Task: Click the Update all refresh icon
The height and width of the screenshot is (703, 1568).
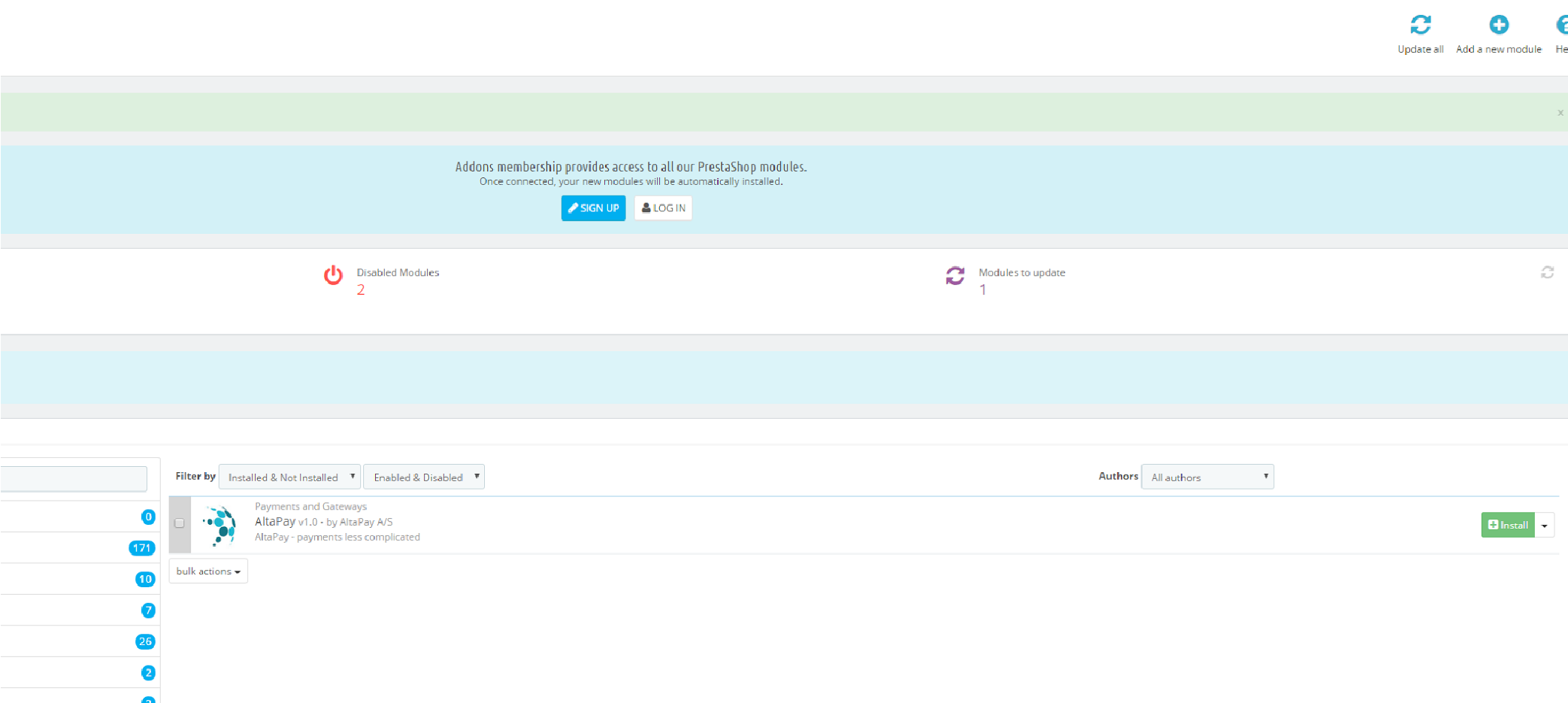Action: coord(1420,25)
